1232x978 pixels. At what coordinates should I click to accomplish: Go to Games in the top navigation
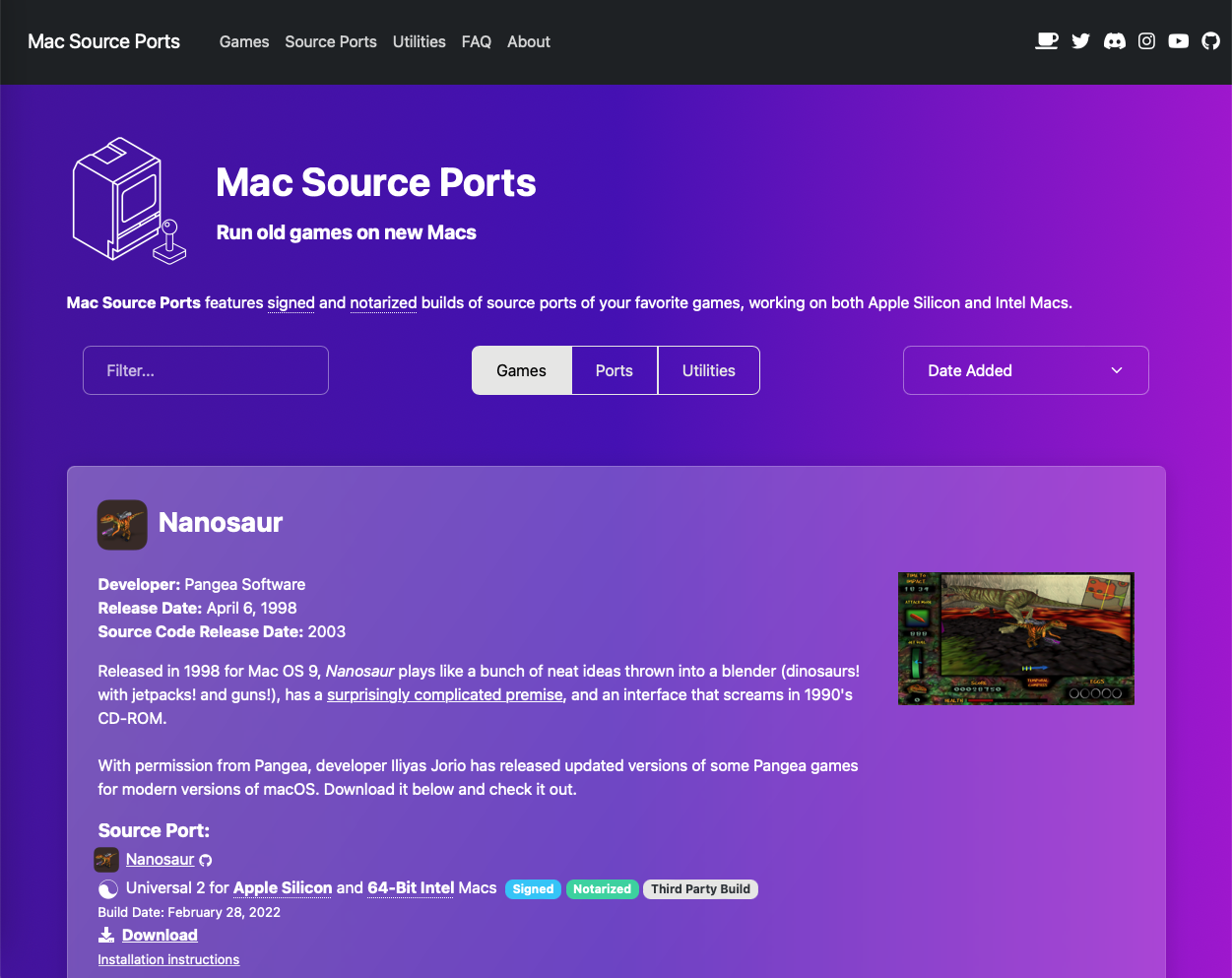(244, 41)
